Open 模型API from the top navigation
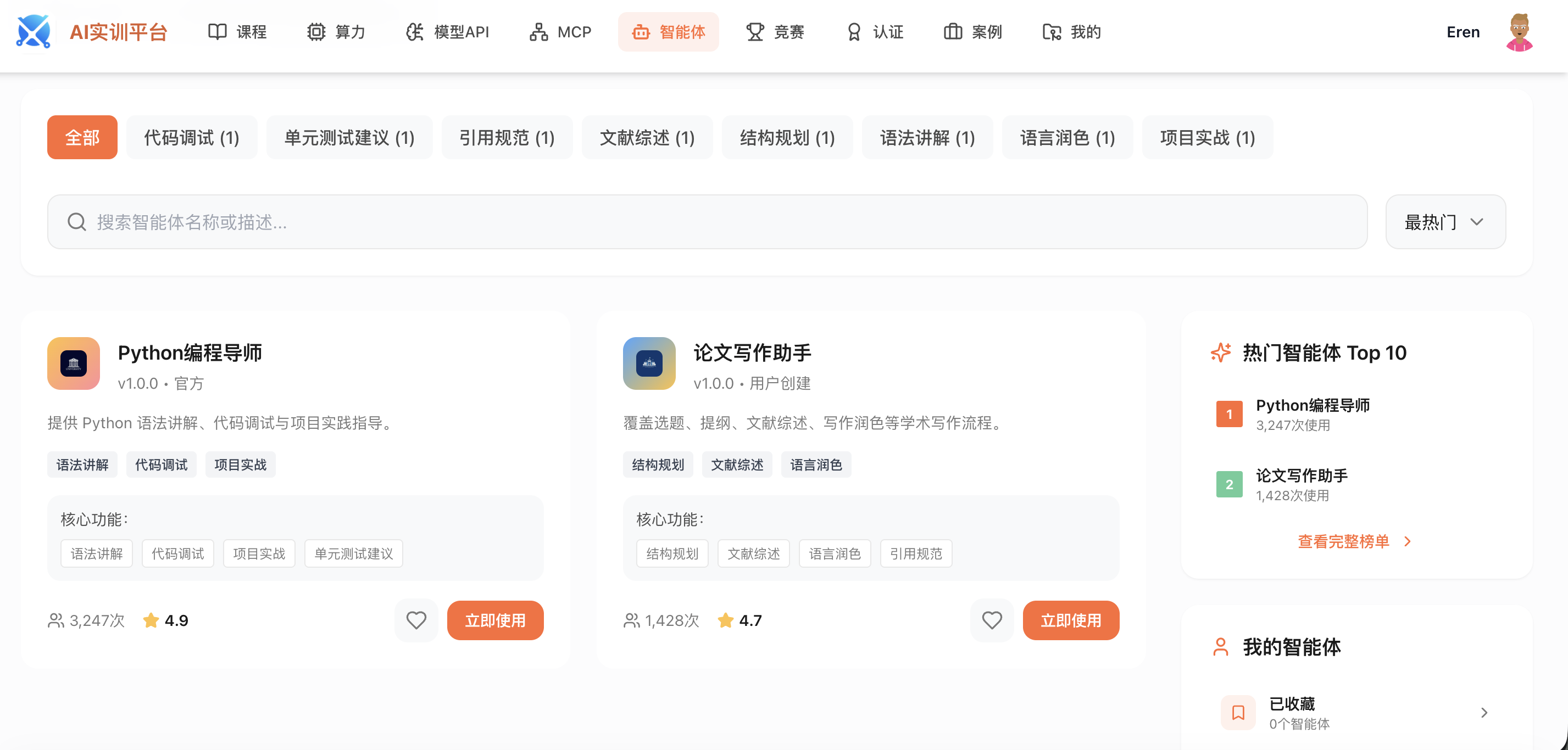The width and height of the screenshot is (1568, 750). 414,32
